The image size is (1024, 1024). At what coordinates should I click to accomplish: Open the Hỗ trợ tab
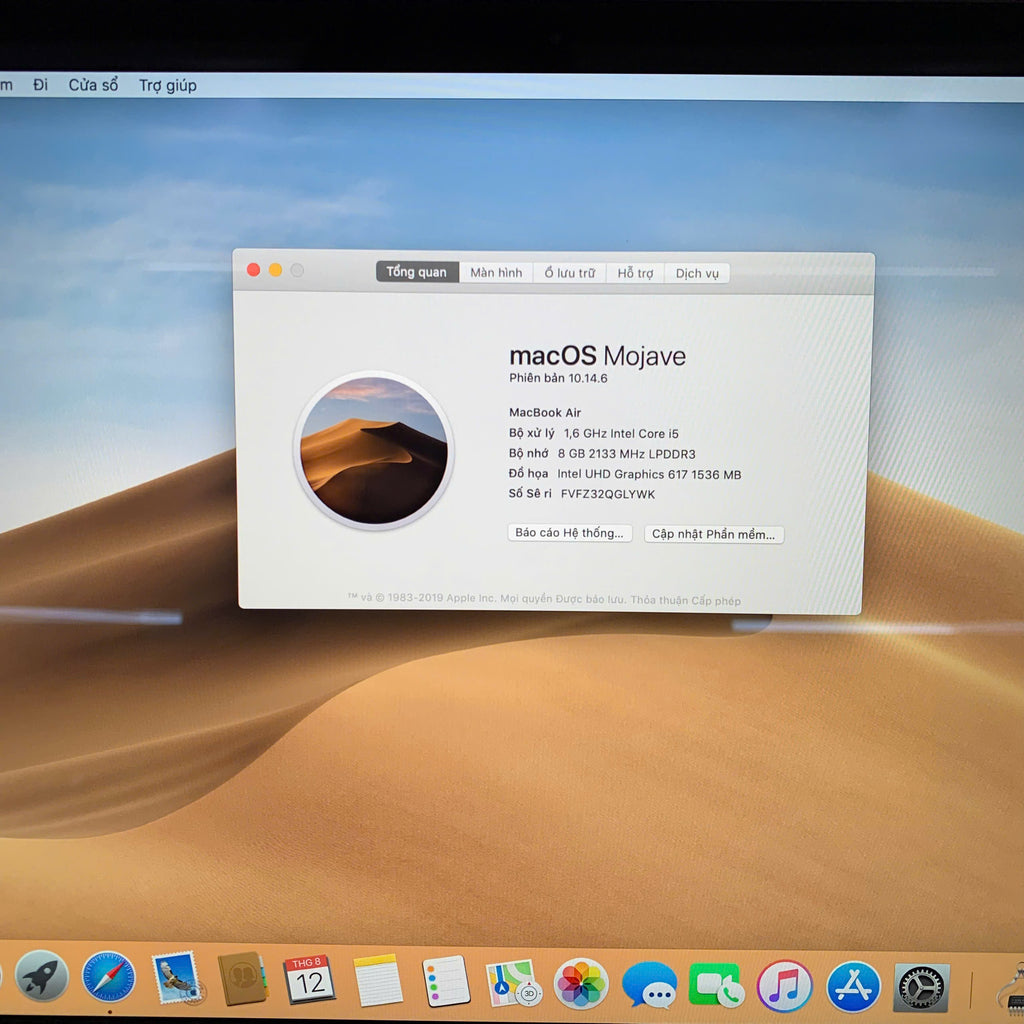pos(635,273)
